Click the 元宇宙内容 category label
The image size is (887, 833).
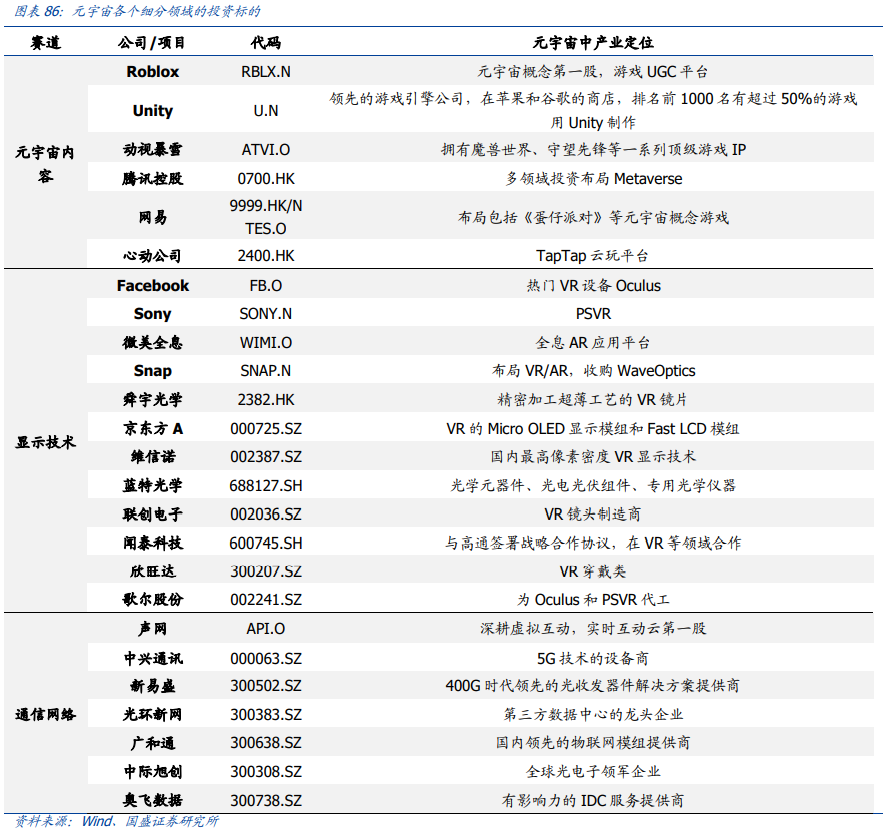pyautogui.click(x=45, y=164)
